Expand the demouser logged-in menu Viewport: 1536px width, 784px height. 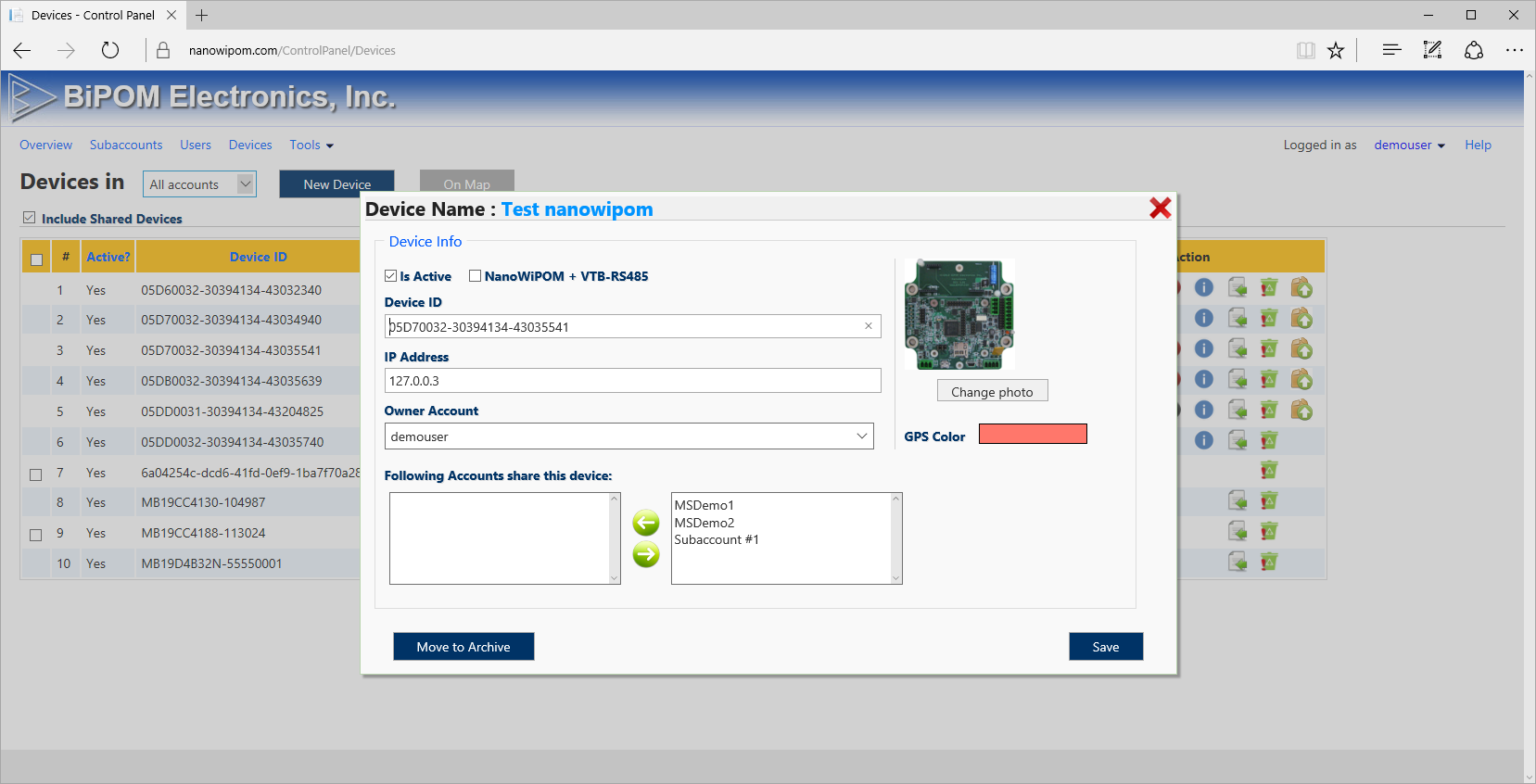click(1409, 145)
